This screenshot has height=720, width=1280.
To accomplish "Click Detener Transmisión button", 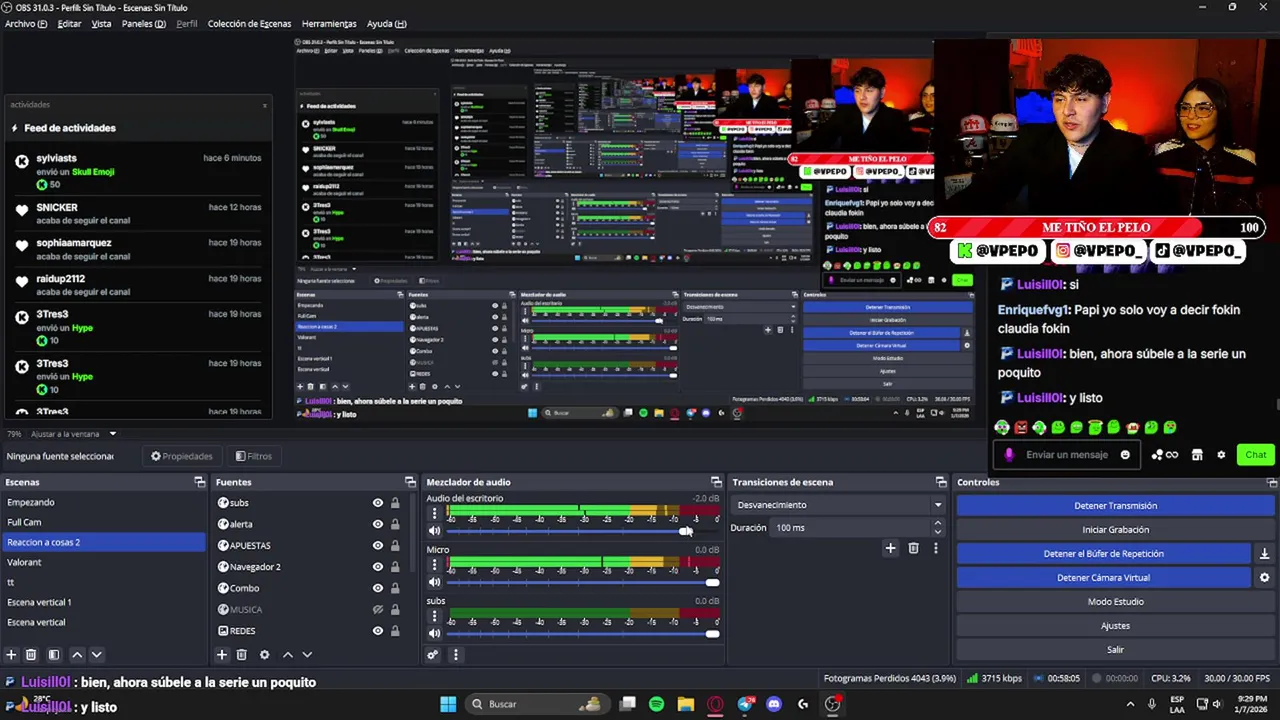I will click(1115, 506).
